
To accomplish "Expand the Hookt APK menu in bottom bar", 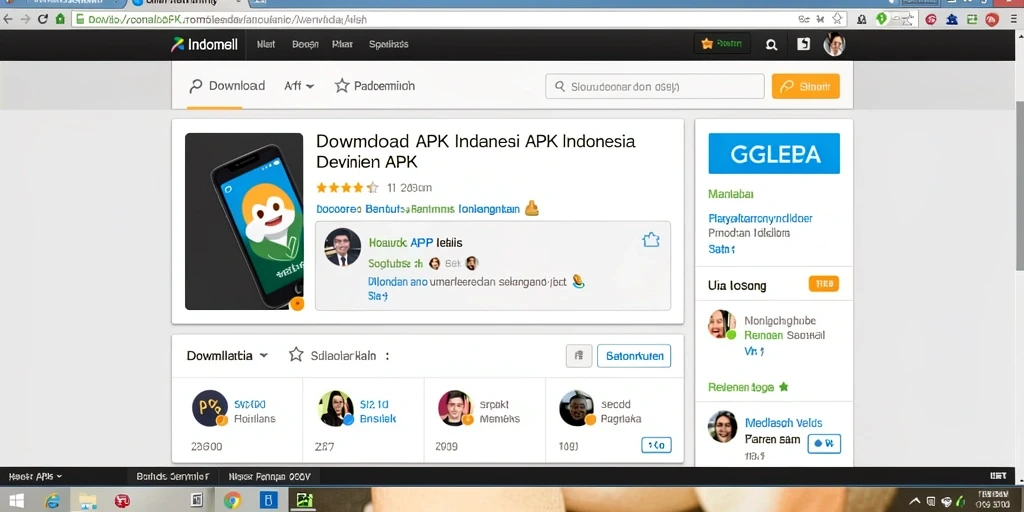I will pos(35,477).
